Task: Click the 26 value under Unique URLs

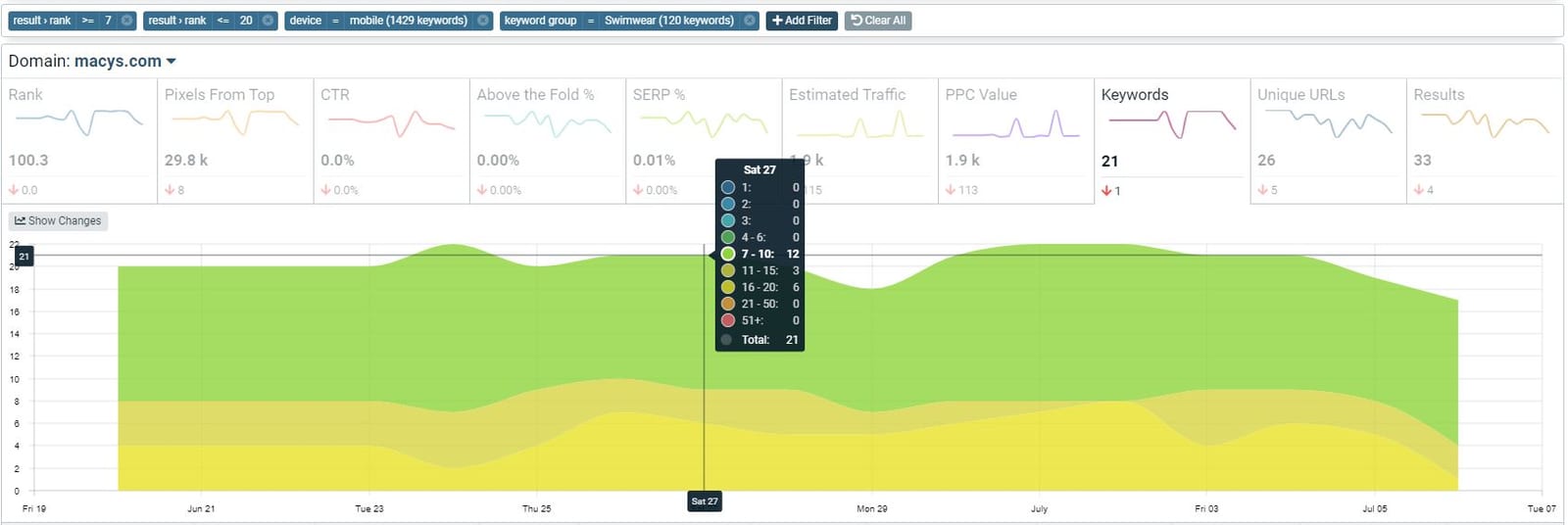Action: coord(1266,161)
